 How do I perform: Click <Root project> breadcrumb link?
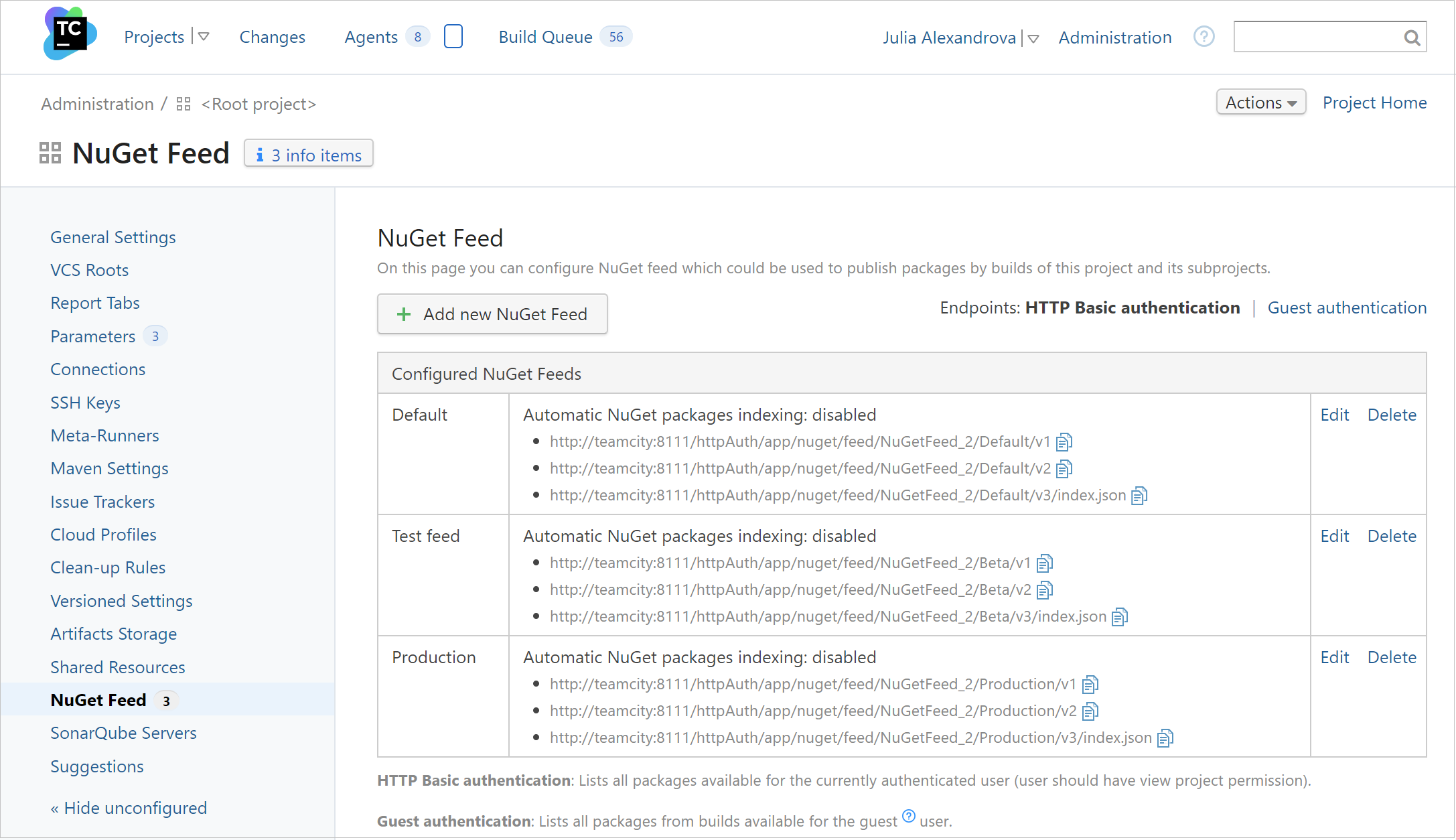(x=259, y=104)
